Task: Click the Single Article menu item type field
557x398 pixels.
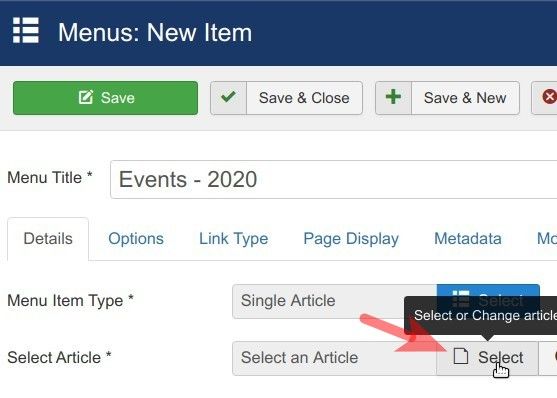Action: 334,301
